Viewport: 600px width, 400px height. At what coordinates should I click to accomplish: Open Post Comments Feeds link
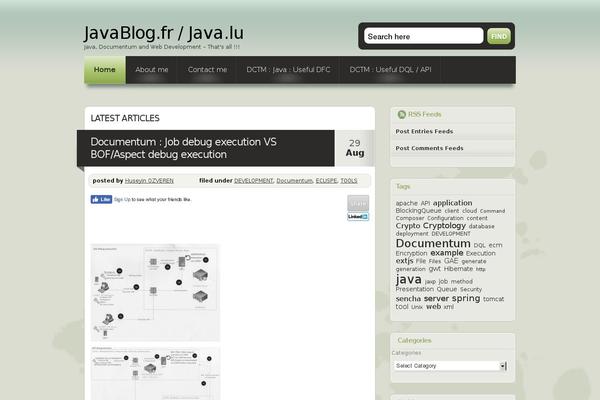click(x=429, y=148)
